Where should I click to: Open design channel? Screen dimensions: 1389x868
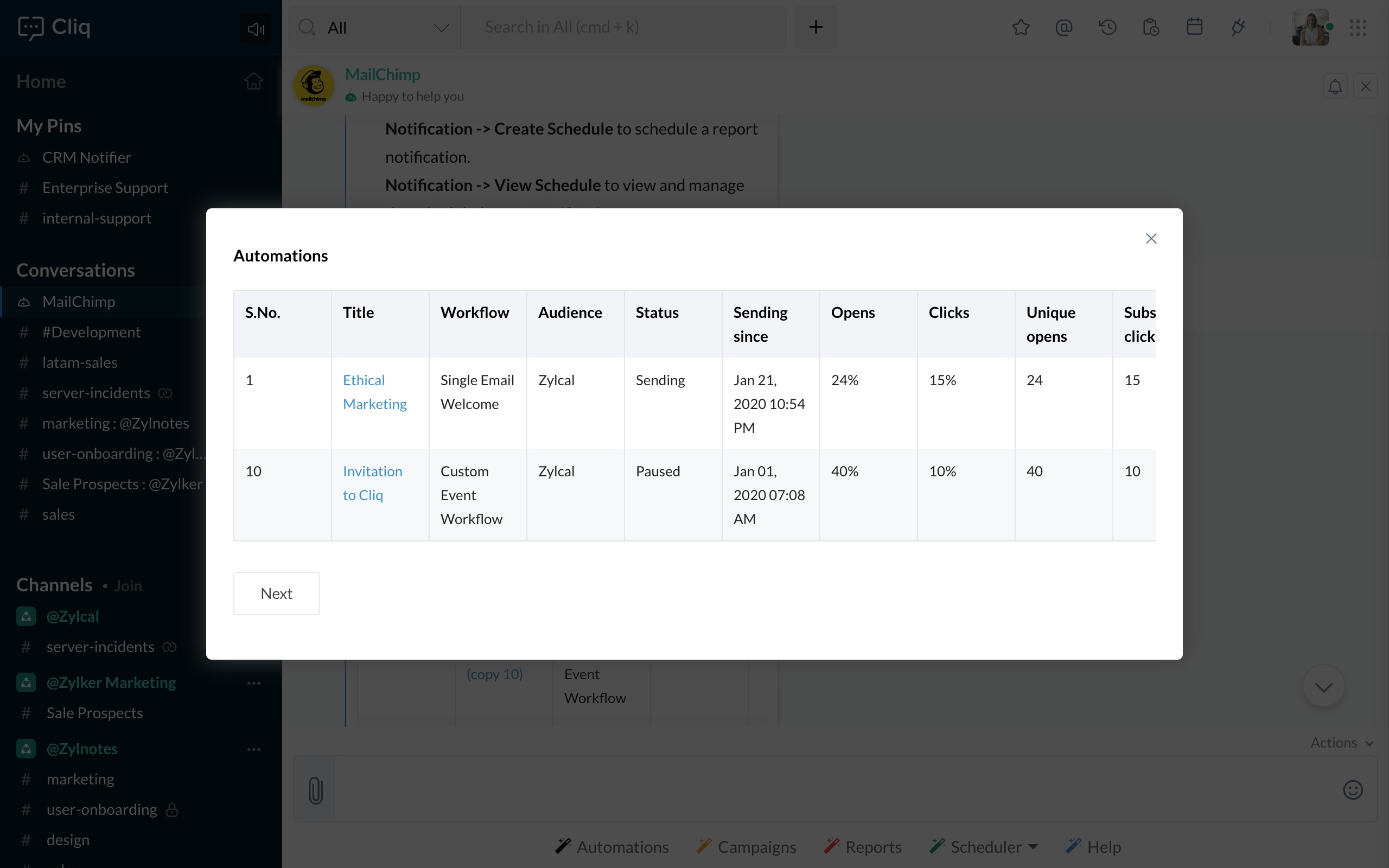click(68, 840)
